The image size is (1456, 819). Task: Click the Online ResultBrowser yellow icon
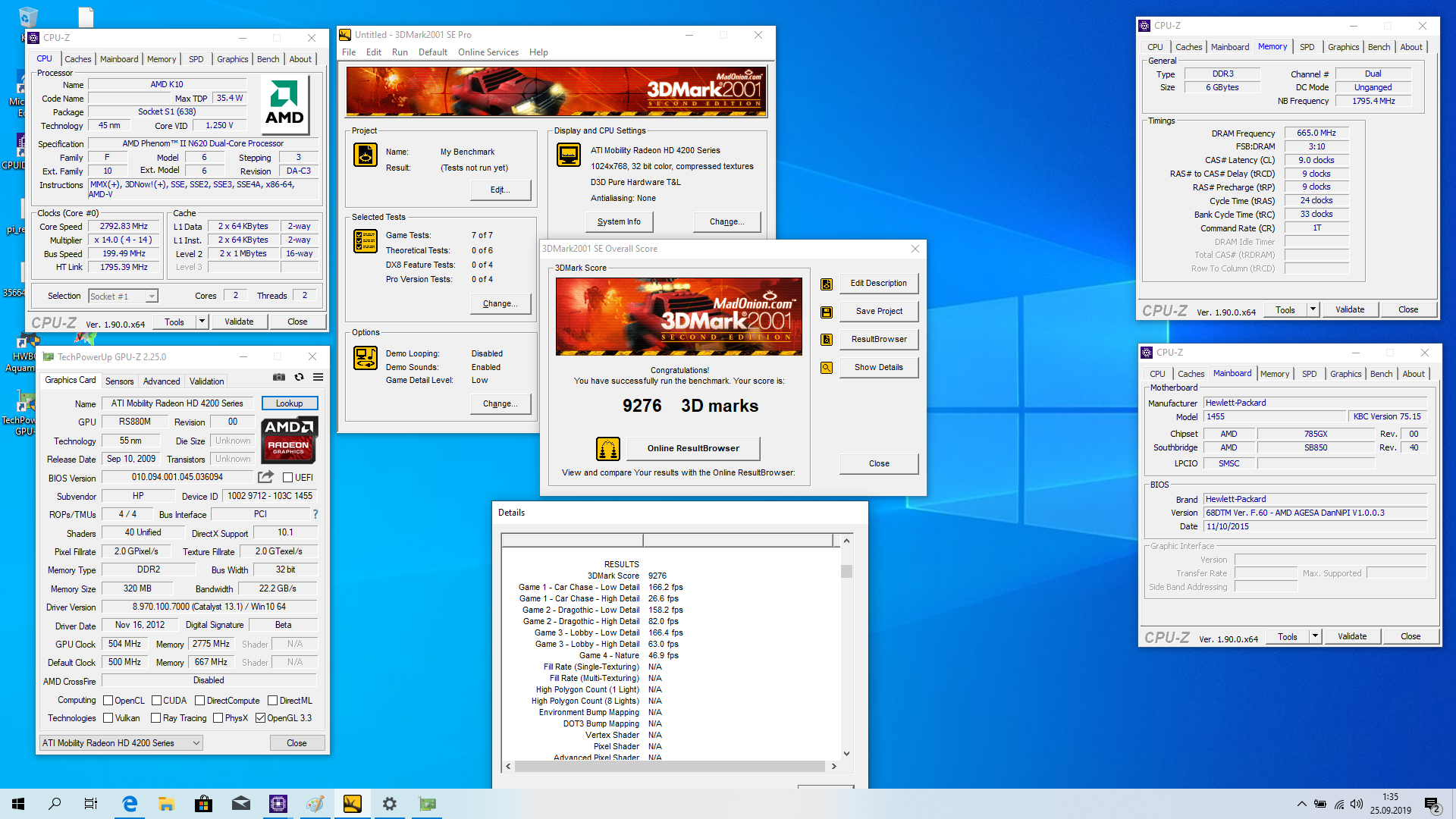pyautogui.click(x=608, y=449)
